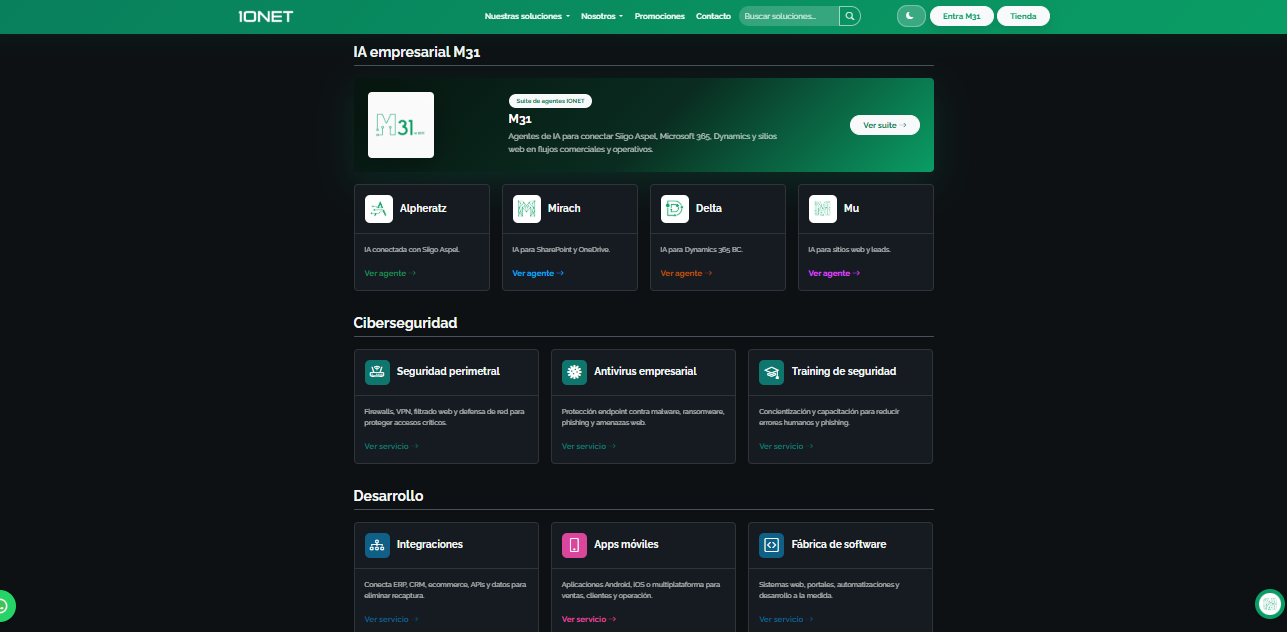
Task: Click Ver agente link under Mirach
Action: [538, 273]
